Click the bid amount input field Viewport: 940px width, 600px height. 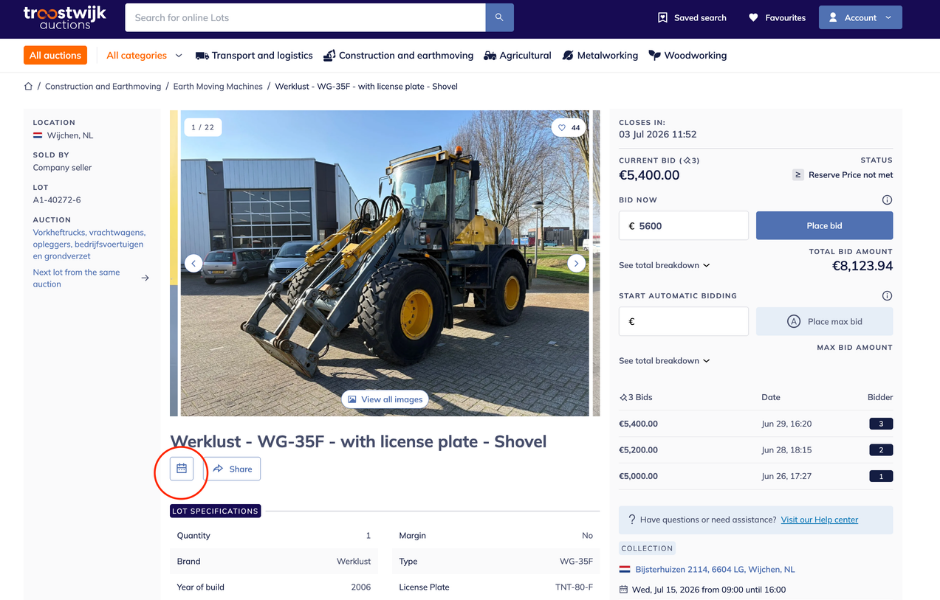(683, 225)
